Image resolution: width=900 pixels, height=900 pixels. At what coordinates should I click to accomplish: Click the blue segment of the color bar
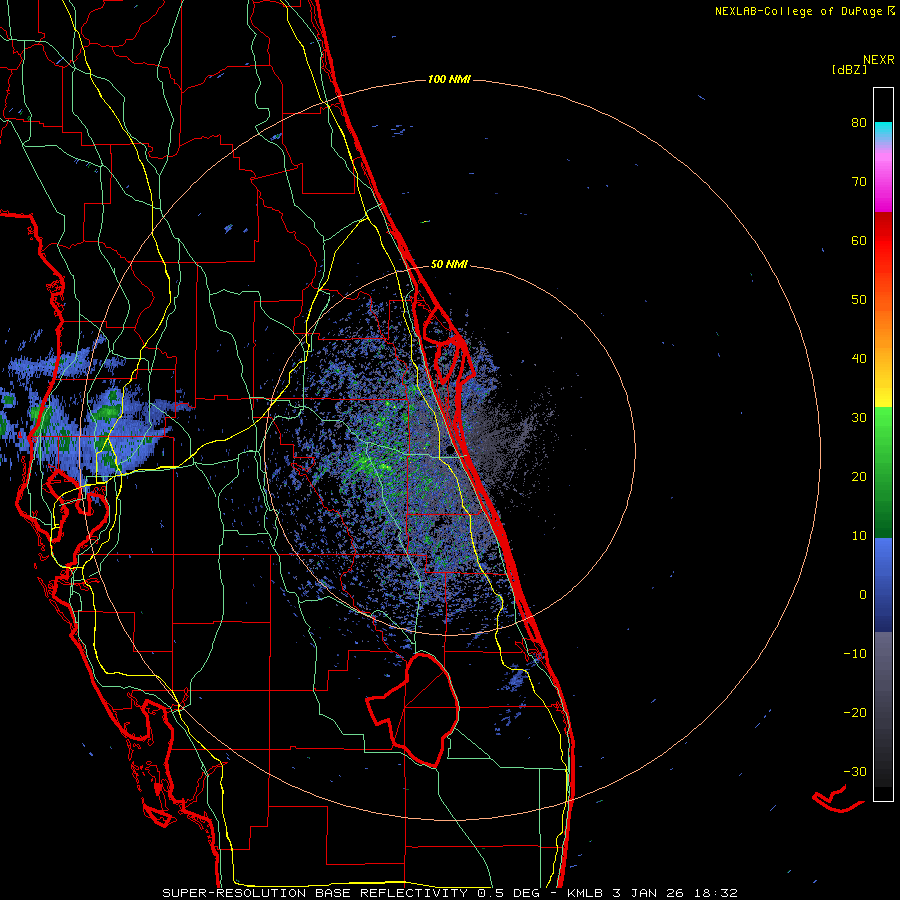coord(883,584)
